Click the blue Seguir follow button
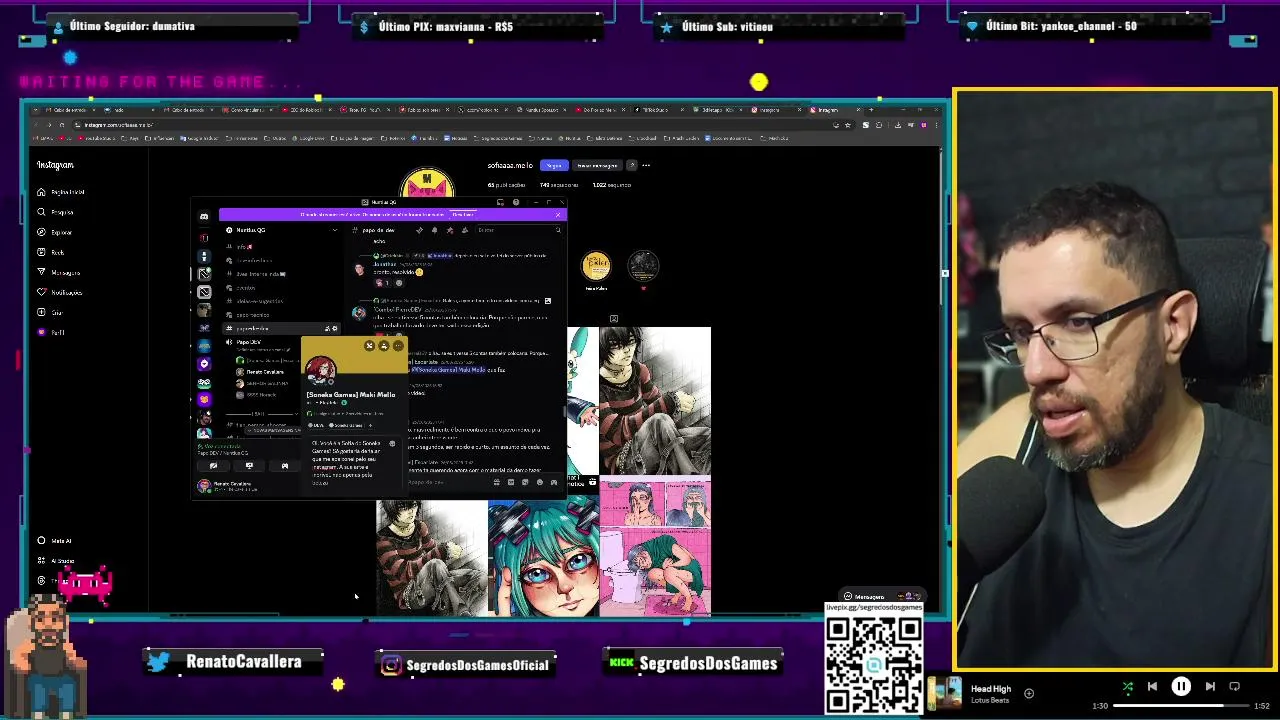 click(x=554, y=165)
